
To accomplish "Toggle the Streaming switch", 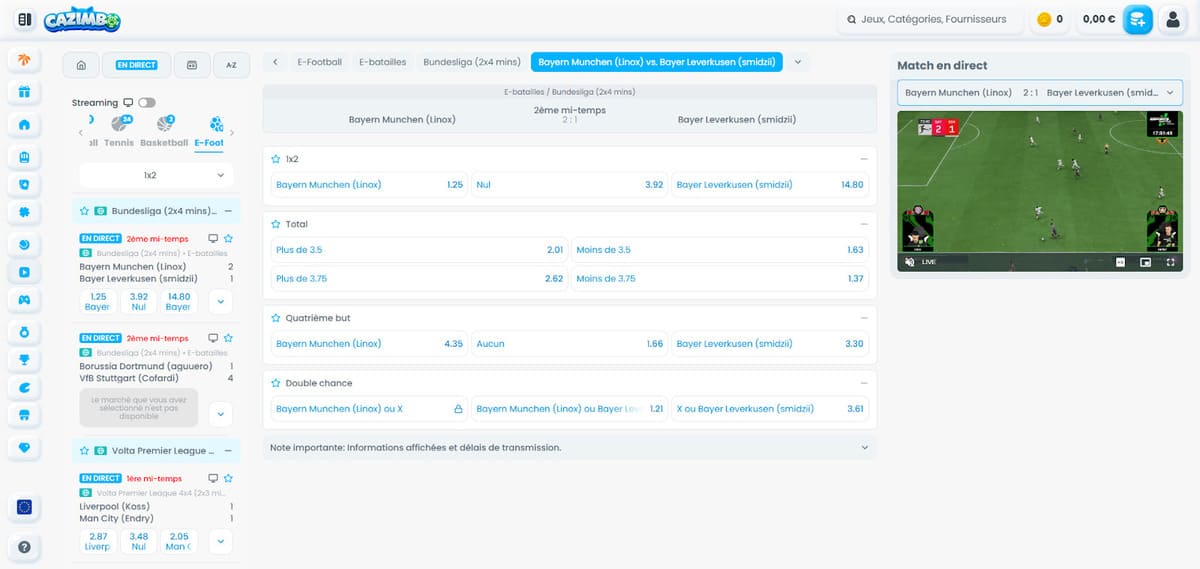I will 147,103.
